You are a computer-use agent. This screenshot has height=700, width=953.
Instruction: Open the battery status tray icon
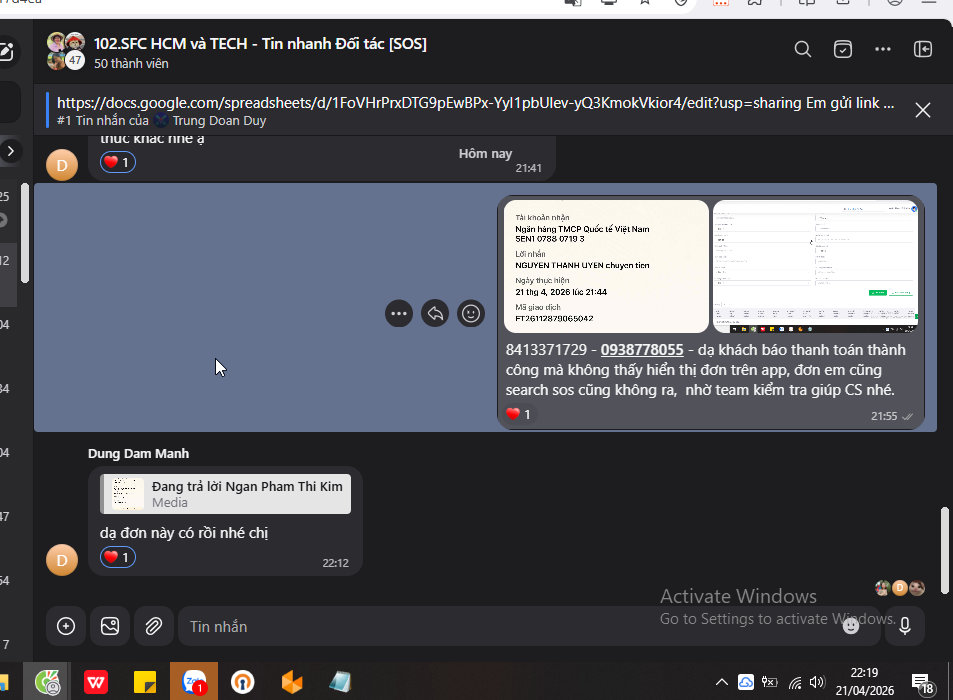click(x=769, y=682)
